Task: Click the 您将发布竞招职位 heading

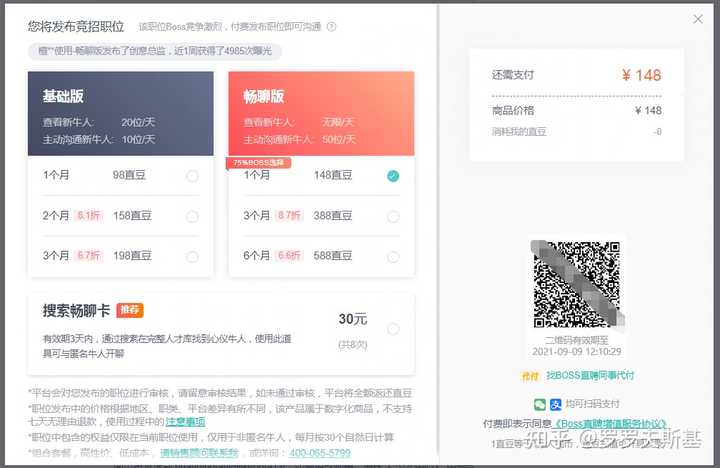Action: 76,27
